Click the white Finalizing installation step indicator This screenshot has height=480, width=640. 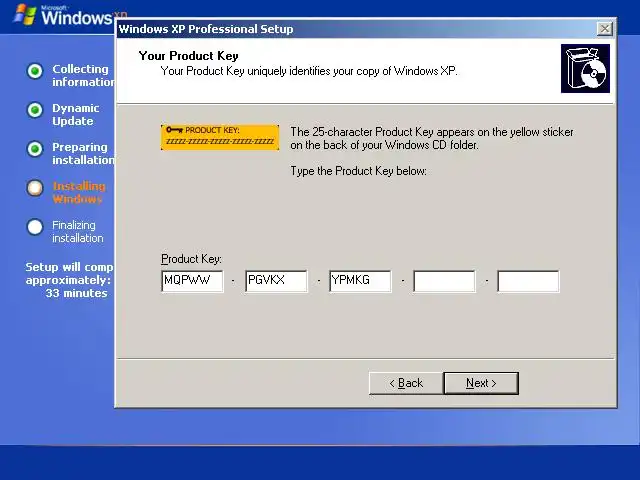[35, 227]
